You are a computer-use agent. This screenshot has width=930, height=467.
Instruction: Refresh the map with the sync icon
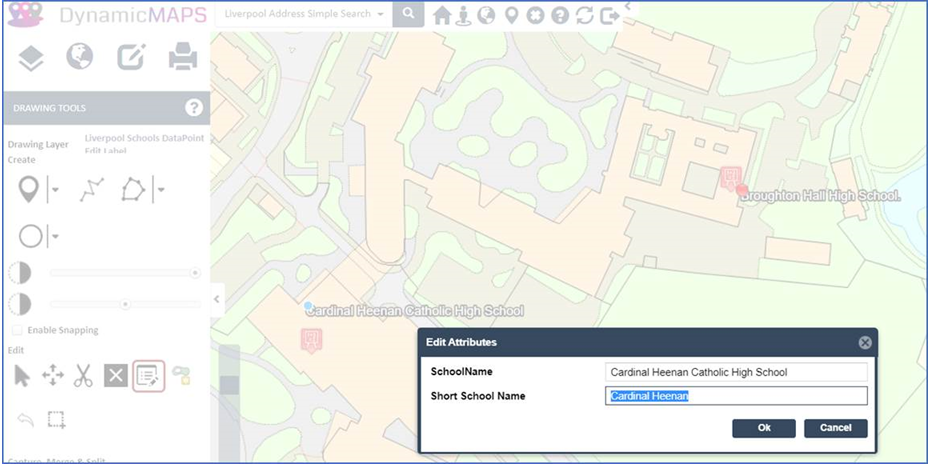584,15
